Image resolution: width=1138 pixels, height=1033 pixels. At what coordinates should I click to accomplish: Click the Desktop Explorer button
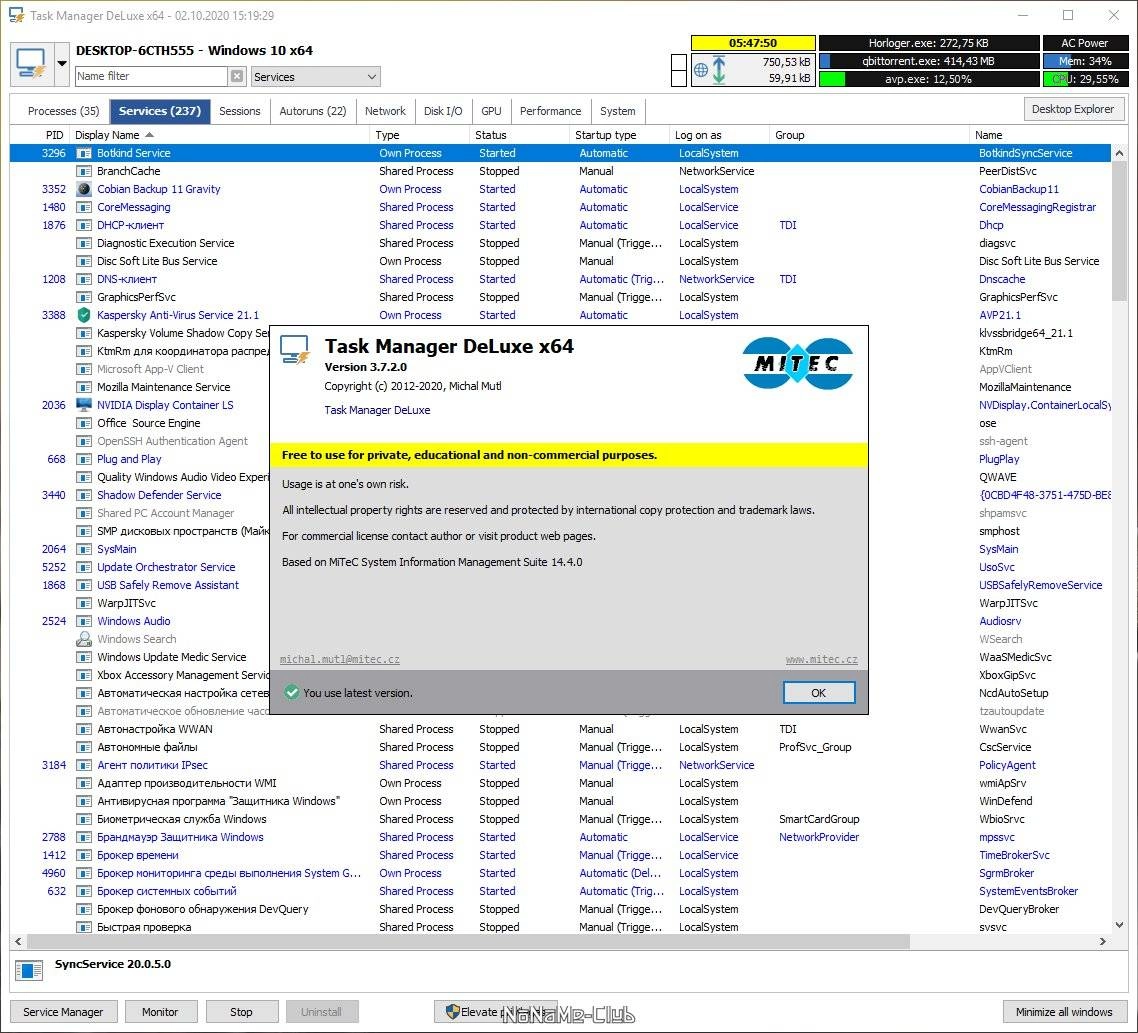click(1073, 109)
